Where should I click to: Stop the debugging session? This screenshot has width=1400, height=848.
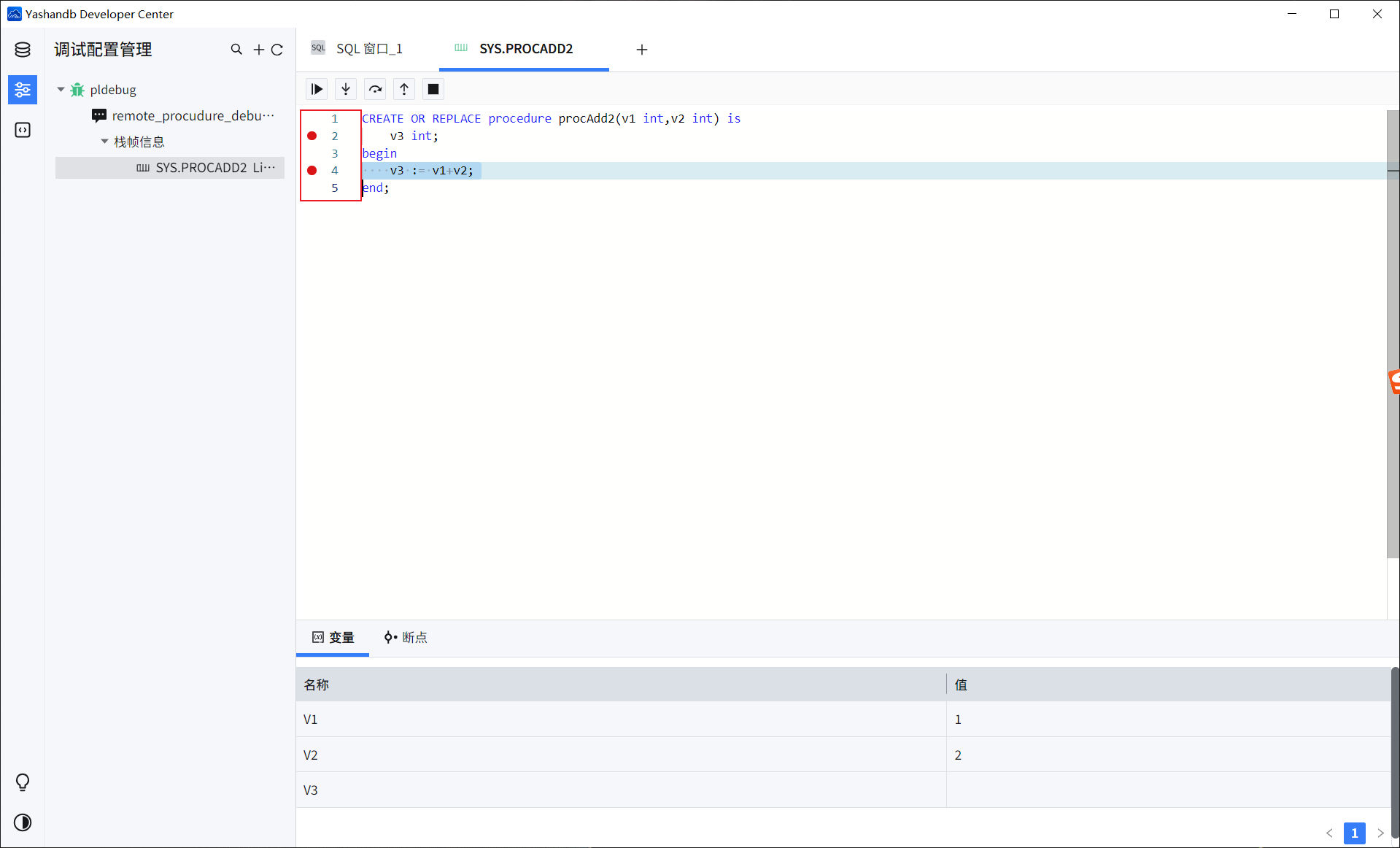(x=433, y=89)
